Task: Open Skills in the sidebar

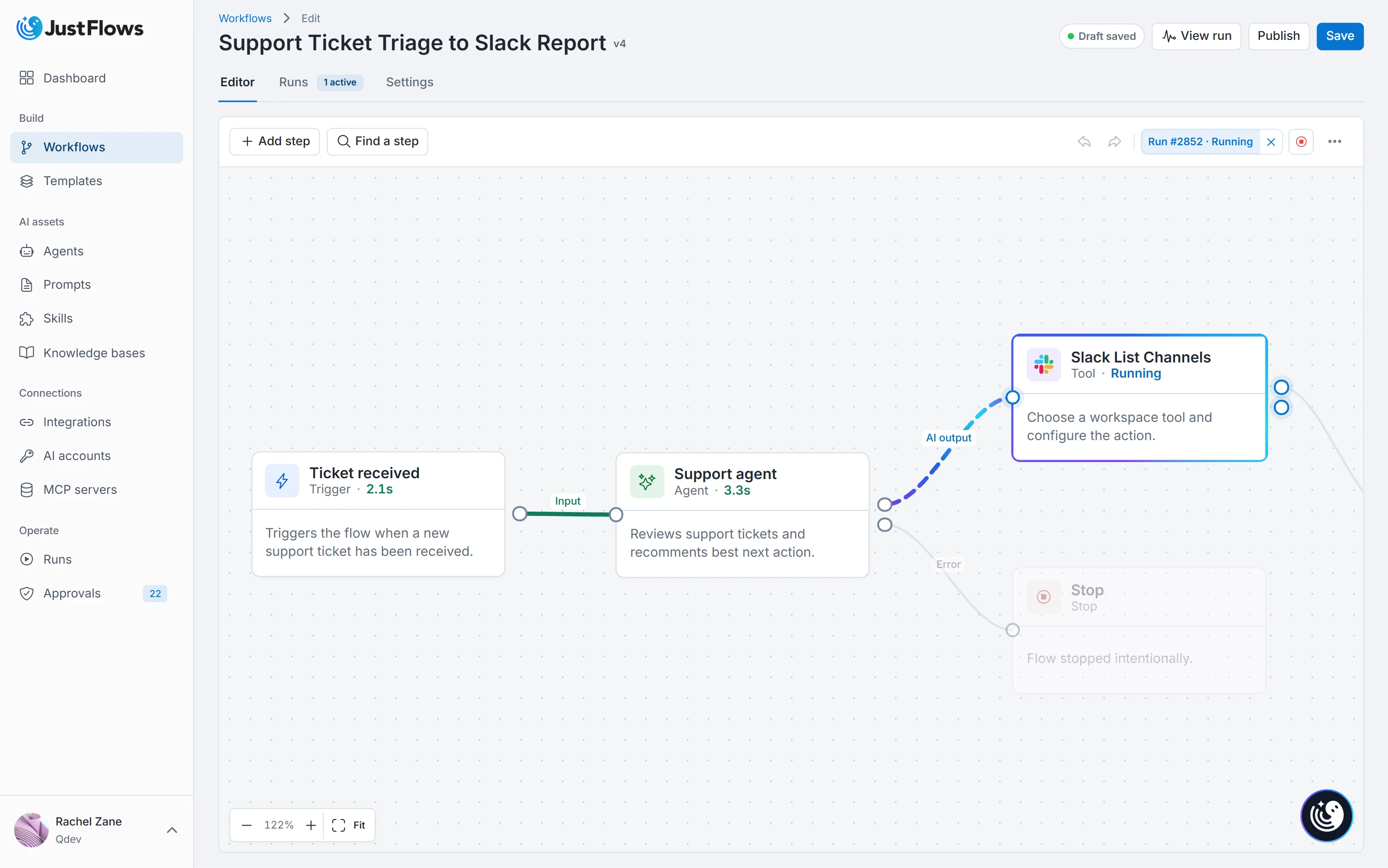Action: point(96,319)
